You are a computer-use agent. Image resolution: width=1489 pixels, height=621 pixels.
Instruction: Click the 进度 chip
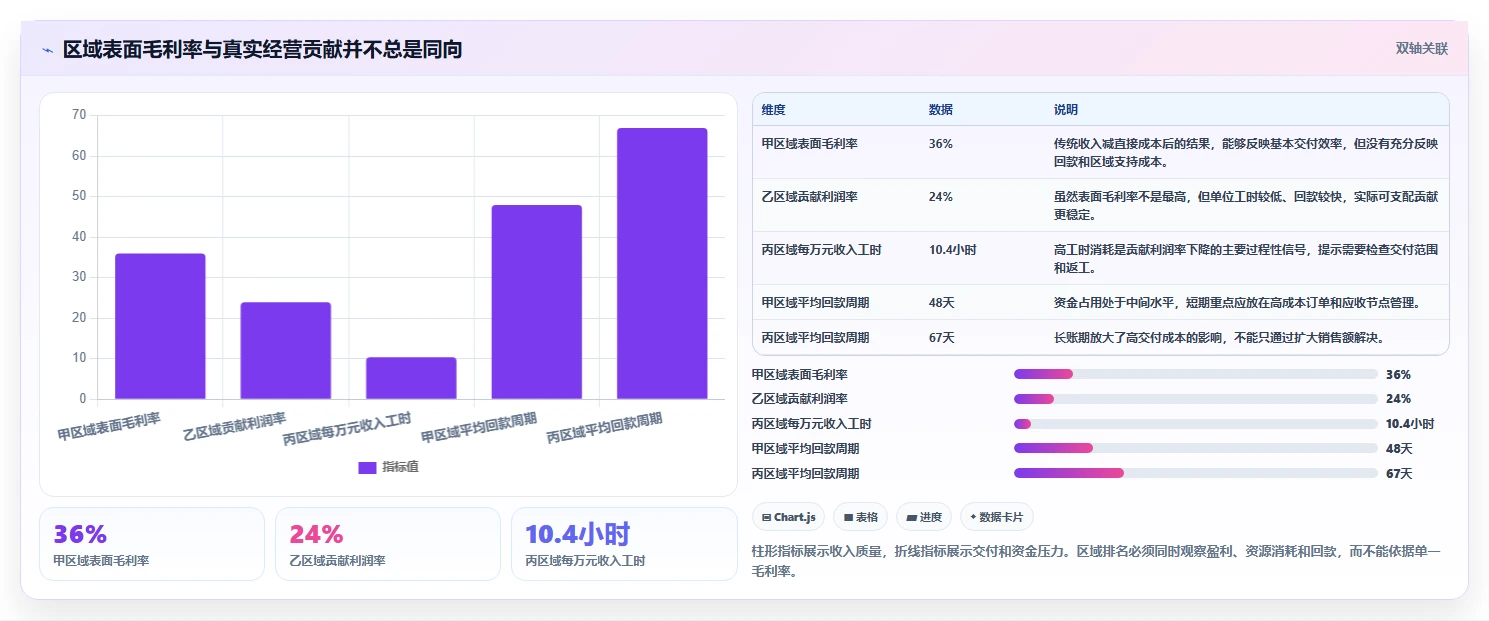coord(924,517)
